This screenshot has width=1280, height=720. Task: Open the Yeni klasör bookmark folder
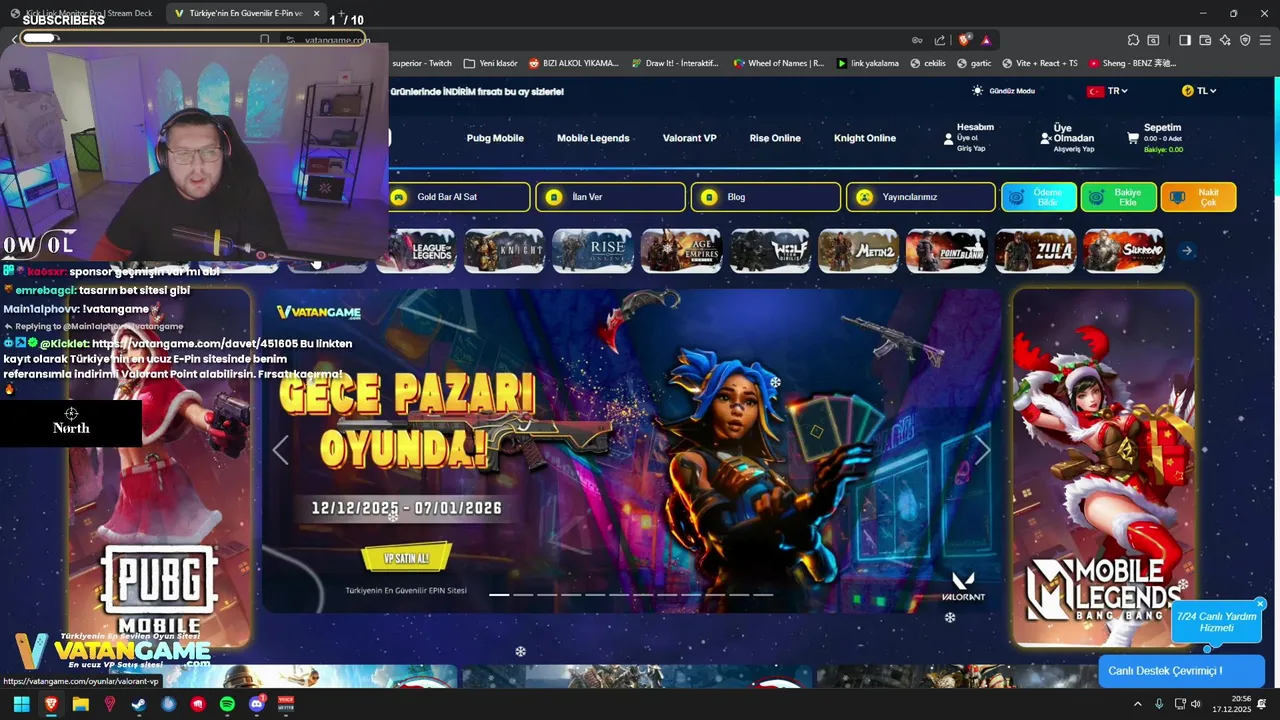pyautogui.click(x=491, y=63)
